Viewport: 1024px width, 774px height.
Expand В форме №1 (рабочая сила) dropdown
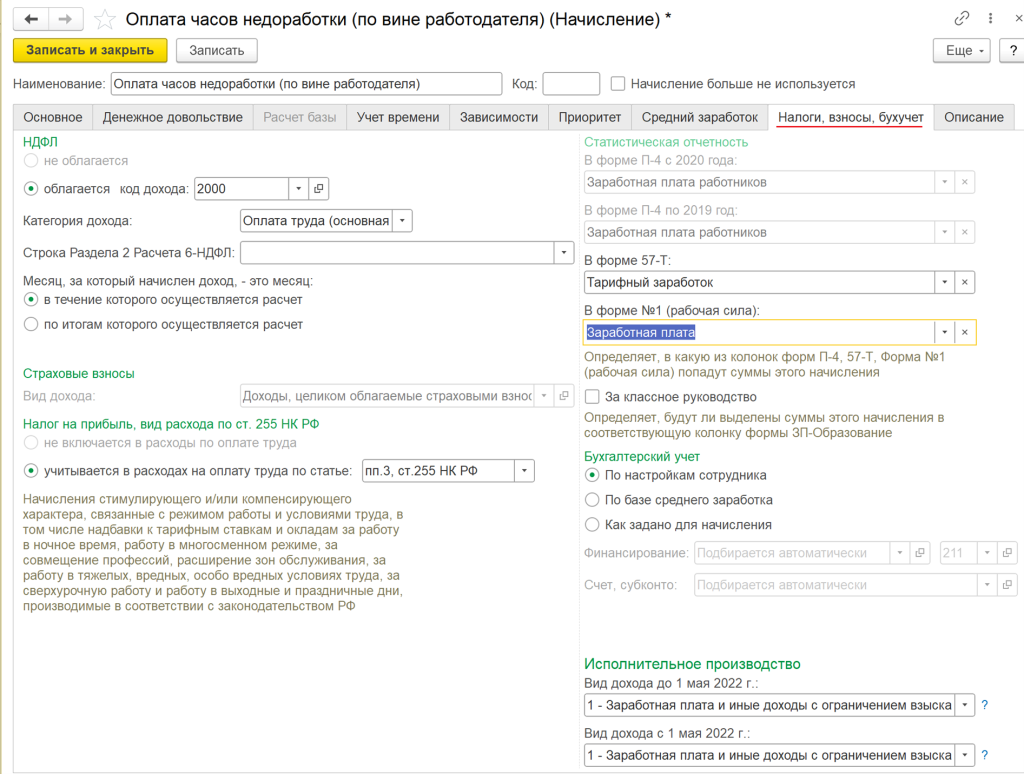coord(944,332)
